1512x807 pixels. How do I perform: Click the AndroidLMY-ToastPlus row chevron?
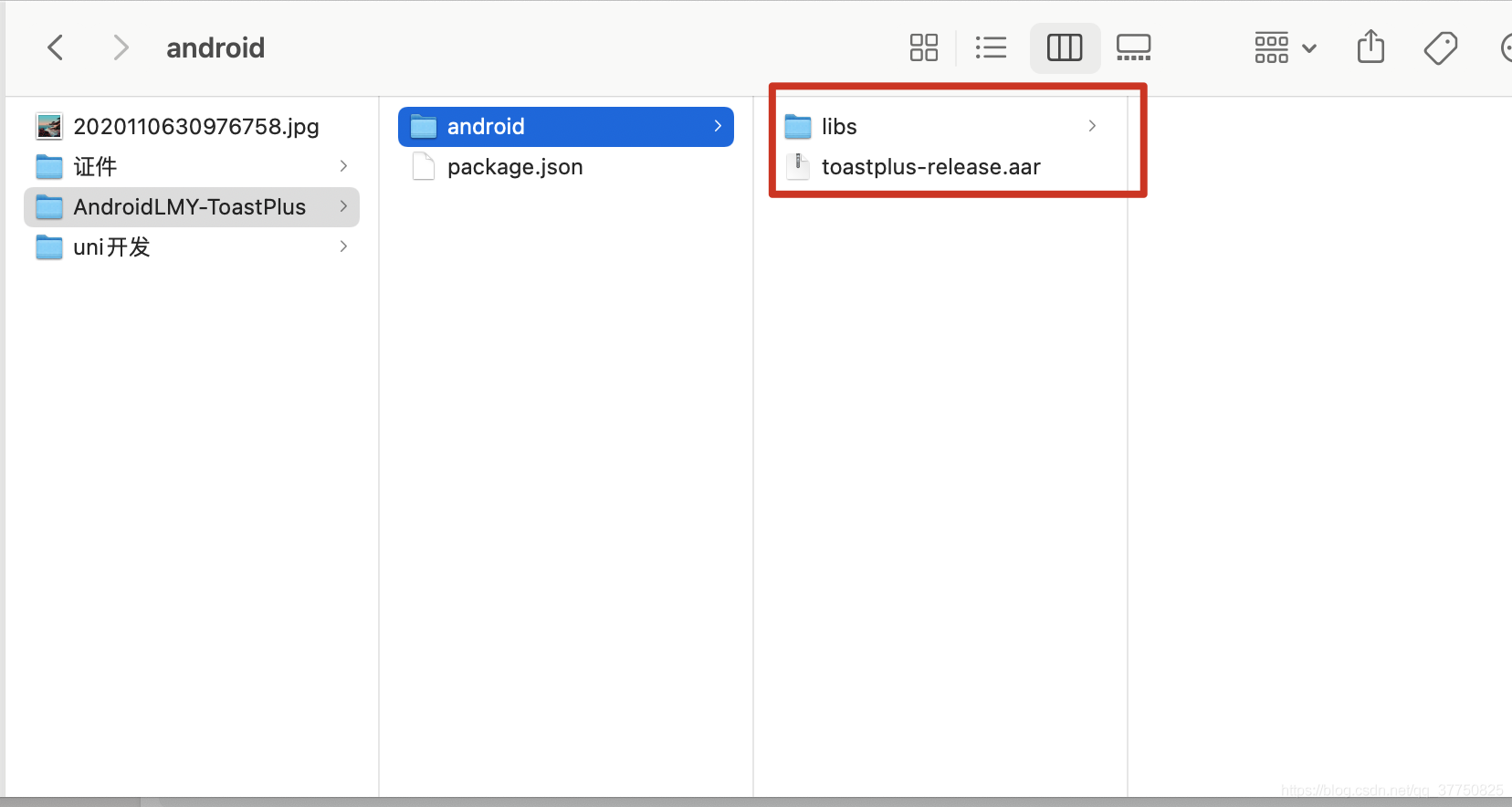343,207
